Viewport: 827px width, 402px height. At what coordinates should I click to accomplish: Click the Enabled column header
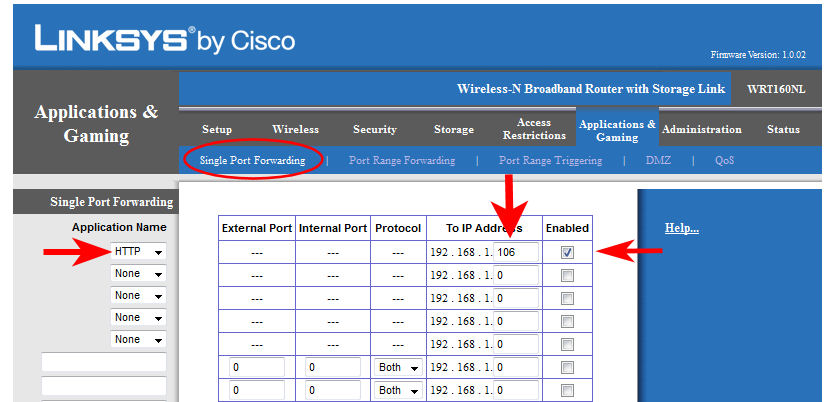[x=567, y=228]
